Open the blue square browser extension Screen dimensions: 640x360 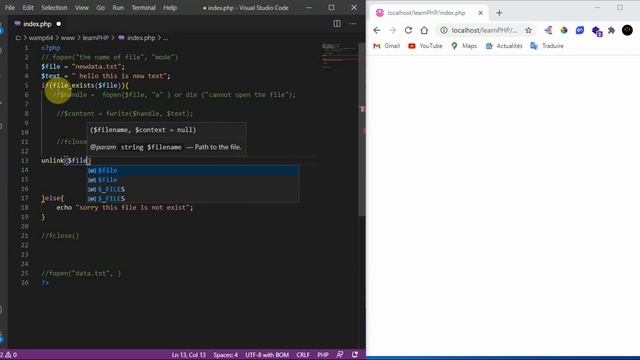(x=580, y=30)
